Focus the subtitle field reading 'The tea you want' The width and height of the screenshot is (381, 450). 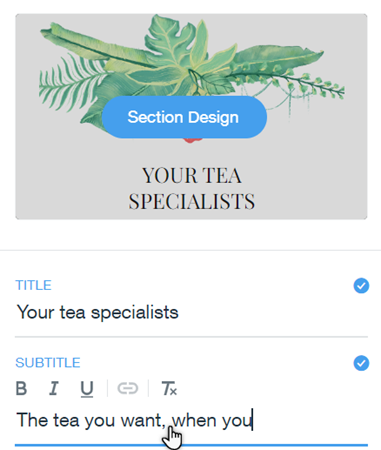191,421
